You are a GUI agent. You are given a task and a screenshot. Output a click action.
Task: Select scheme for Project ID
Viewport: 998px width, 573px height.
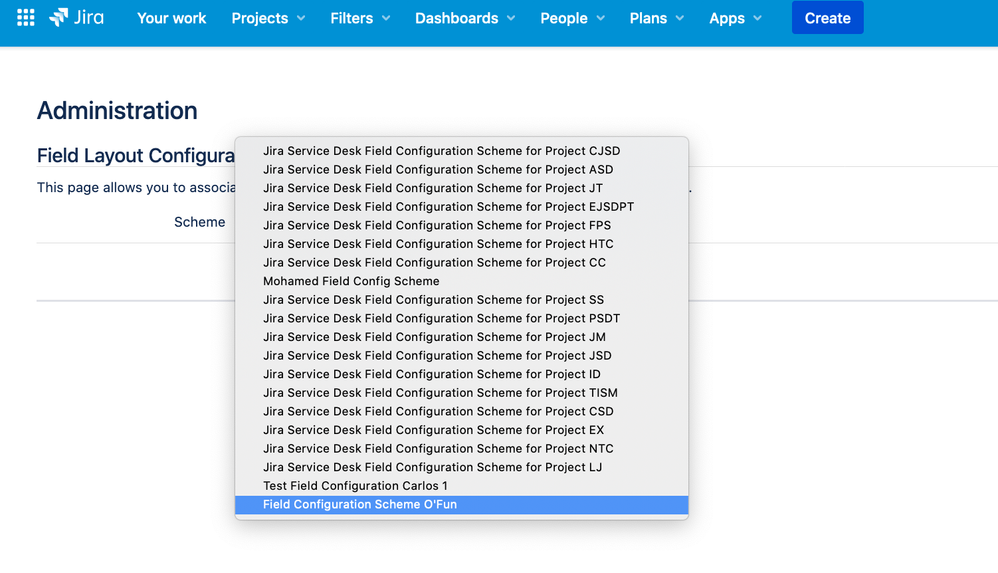[461, 374]
